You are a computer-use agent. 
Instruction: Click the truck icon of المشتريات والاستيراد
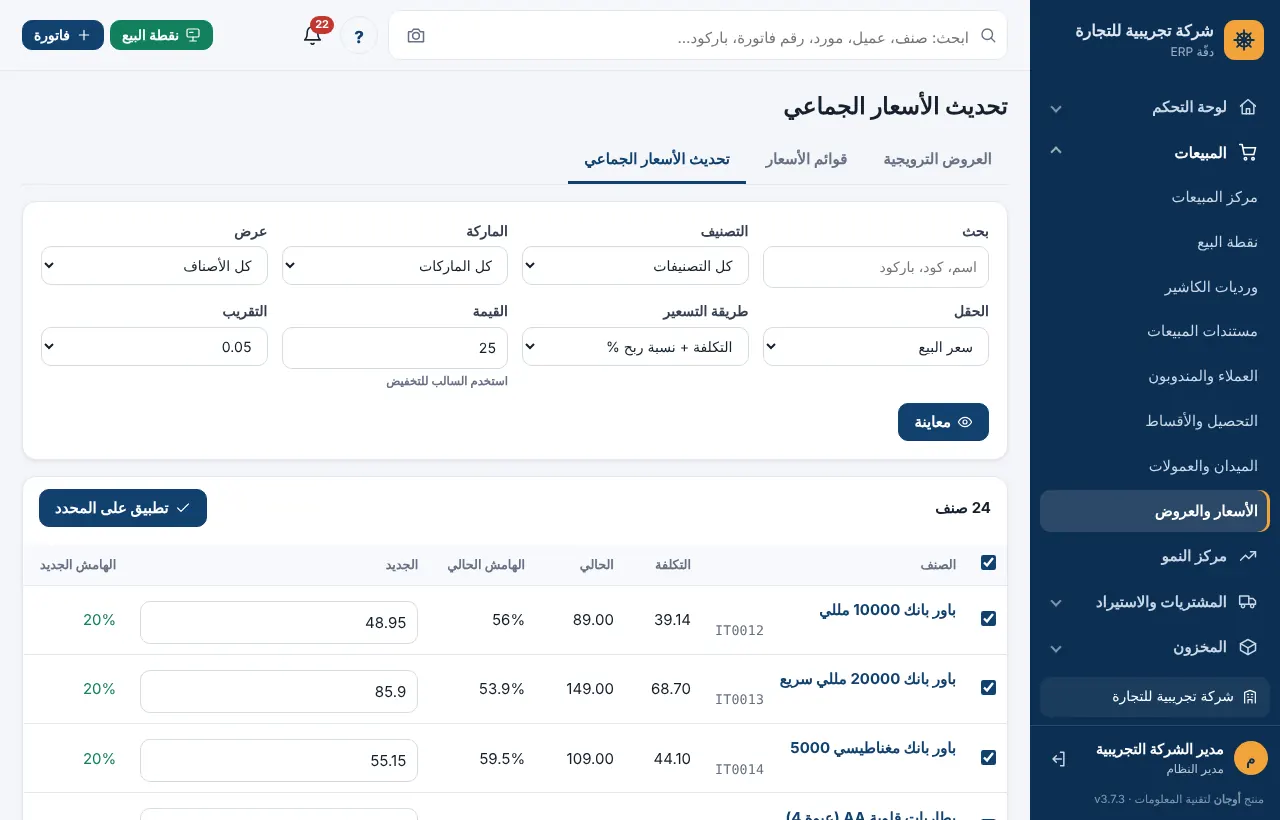[x=1247, y=602]
